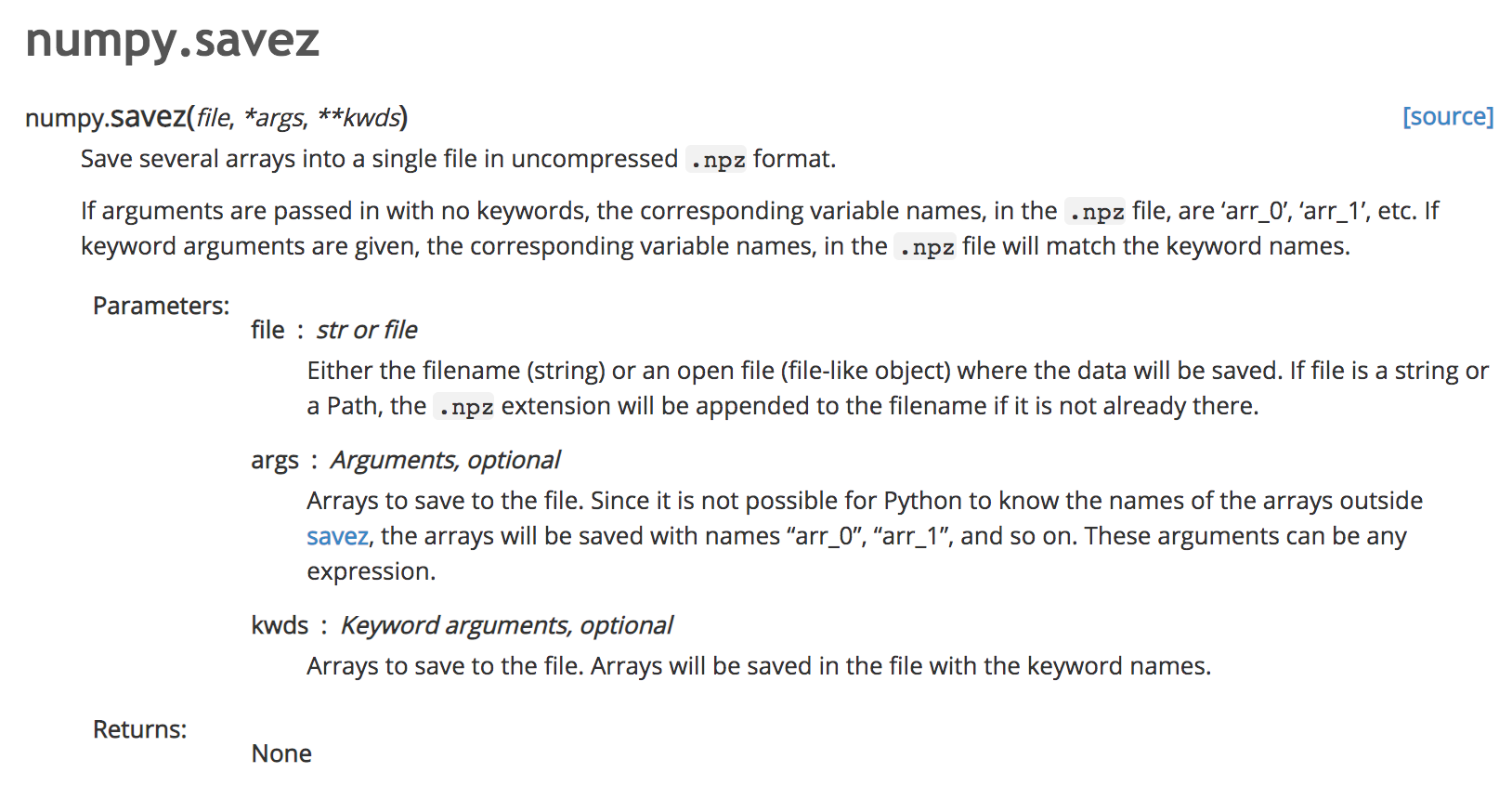Click the 'str or file' type text
The width and height of the screenshot is (1512, 799).
tap(367, 331)
